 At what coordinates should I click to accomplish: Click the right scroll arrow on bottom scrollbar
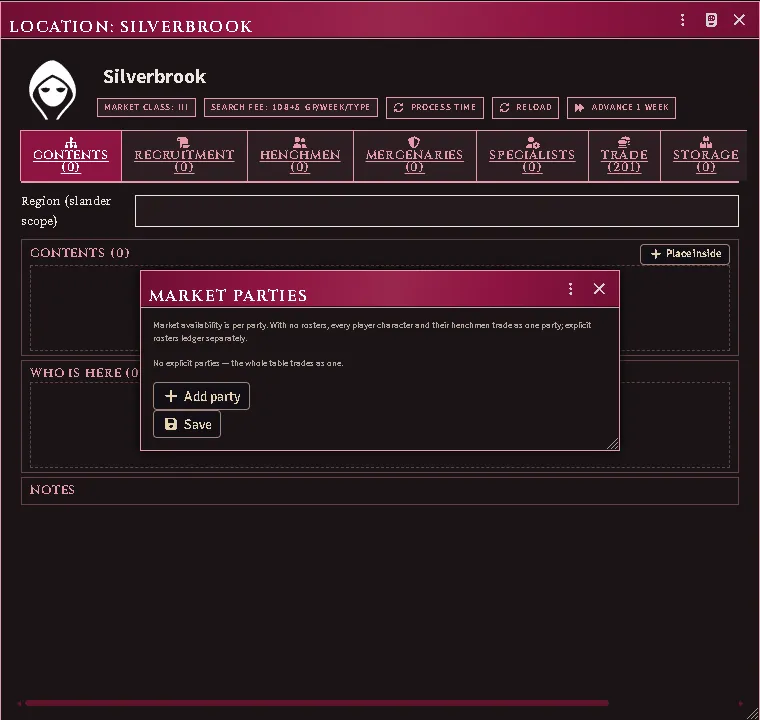pos(740,703)
